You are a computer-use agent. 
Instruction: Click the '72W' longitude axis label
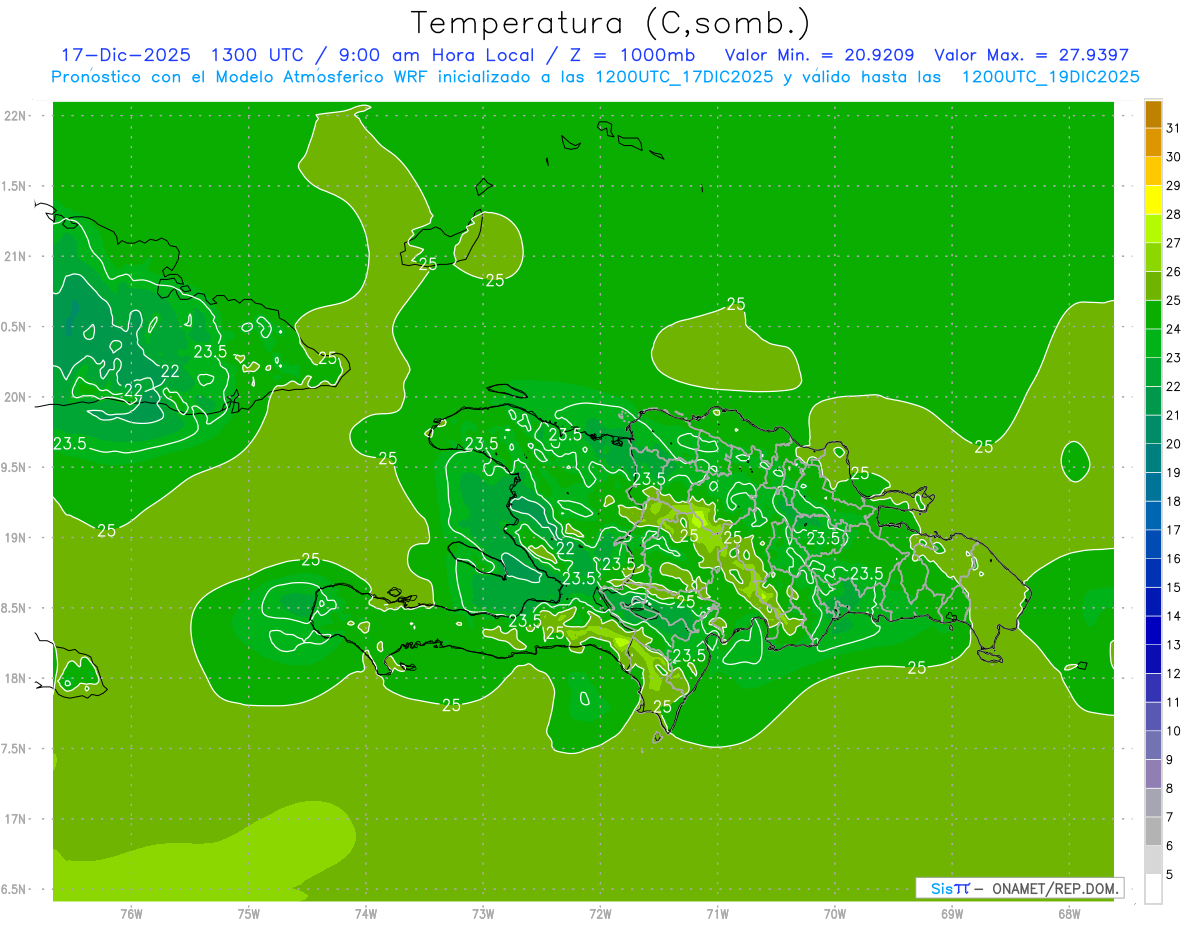click(x=600, y=913)
